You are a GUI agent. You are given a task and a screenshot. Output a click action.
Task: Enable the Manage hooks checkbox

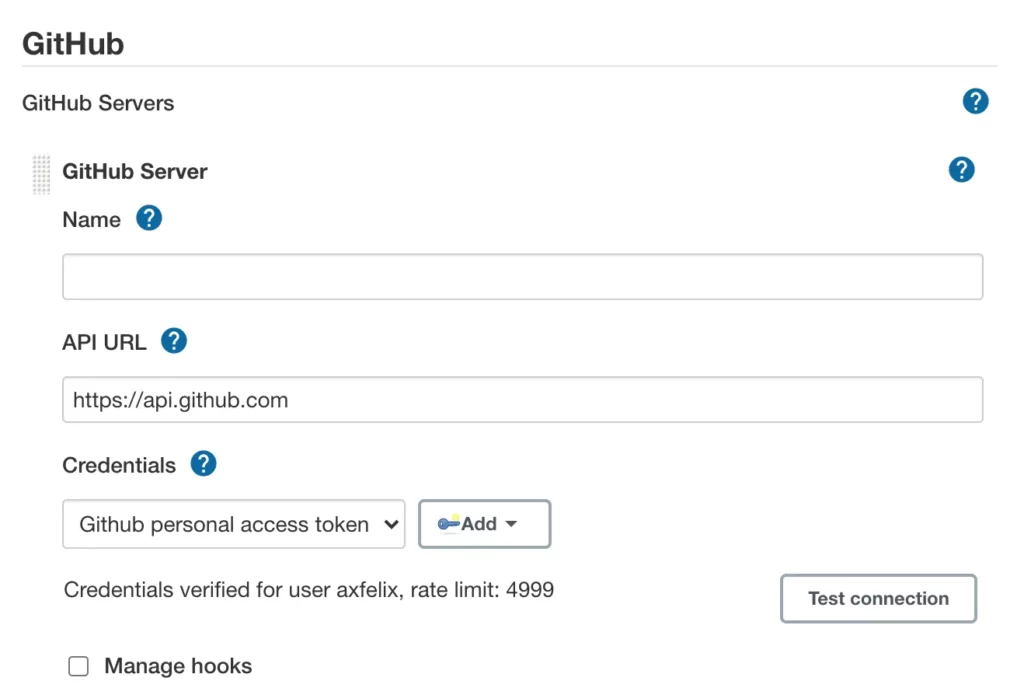click(x=78, y=667)
